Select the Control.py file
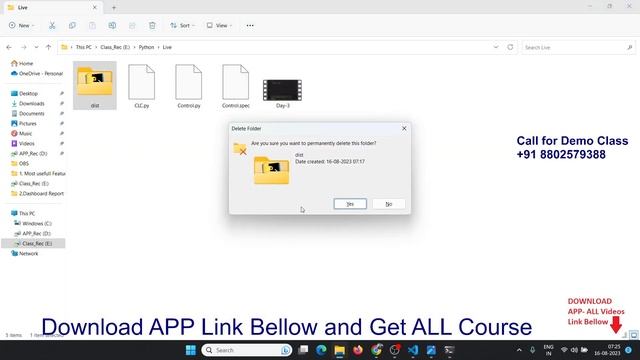This screenshot has height=360, width=640. (189, 86)
